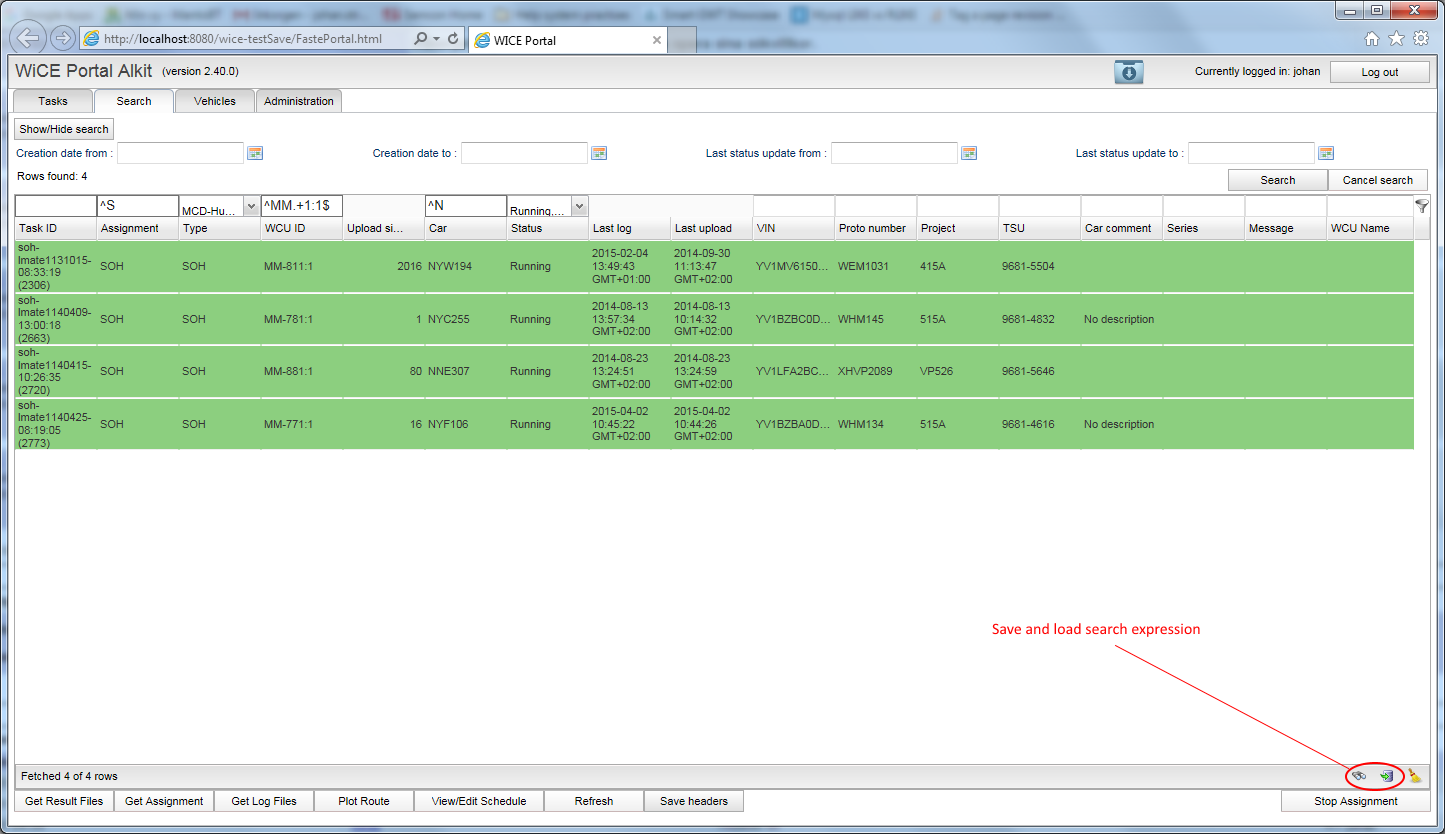The image size is (1445, 834).
Task: Click the filter funnel icon above table
Action: (x=1421, y=206)
